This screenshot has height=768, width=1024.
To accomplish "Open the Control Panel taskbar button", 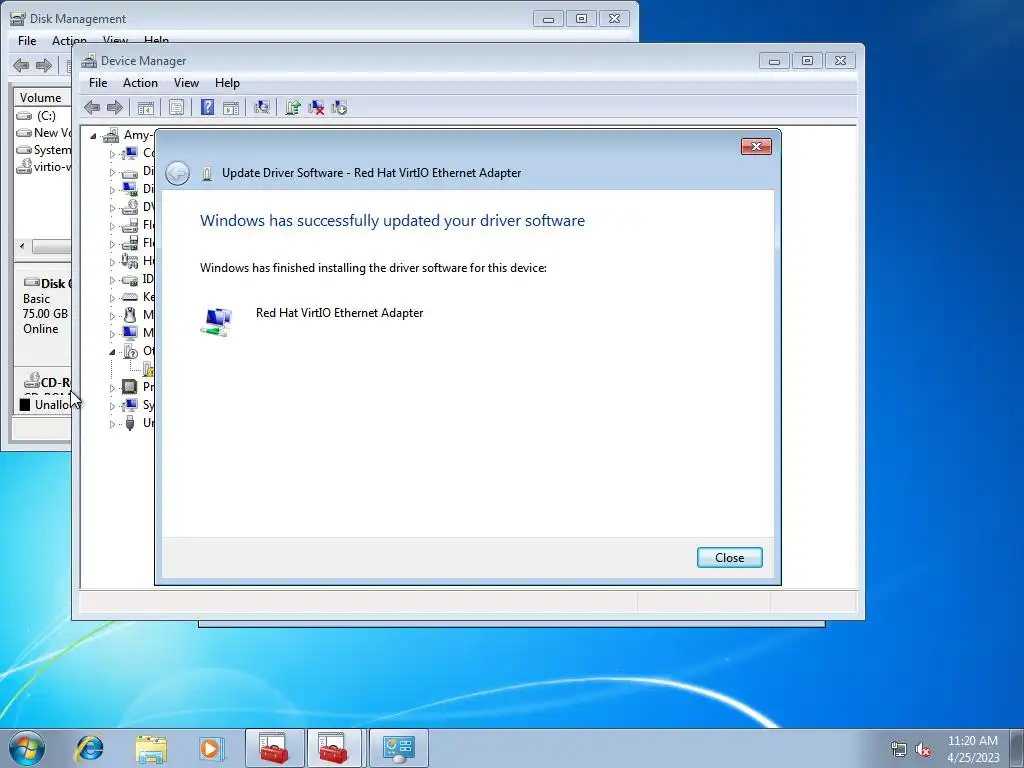I will 398,748.
